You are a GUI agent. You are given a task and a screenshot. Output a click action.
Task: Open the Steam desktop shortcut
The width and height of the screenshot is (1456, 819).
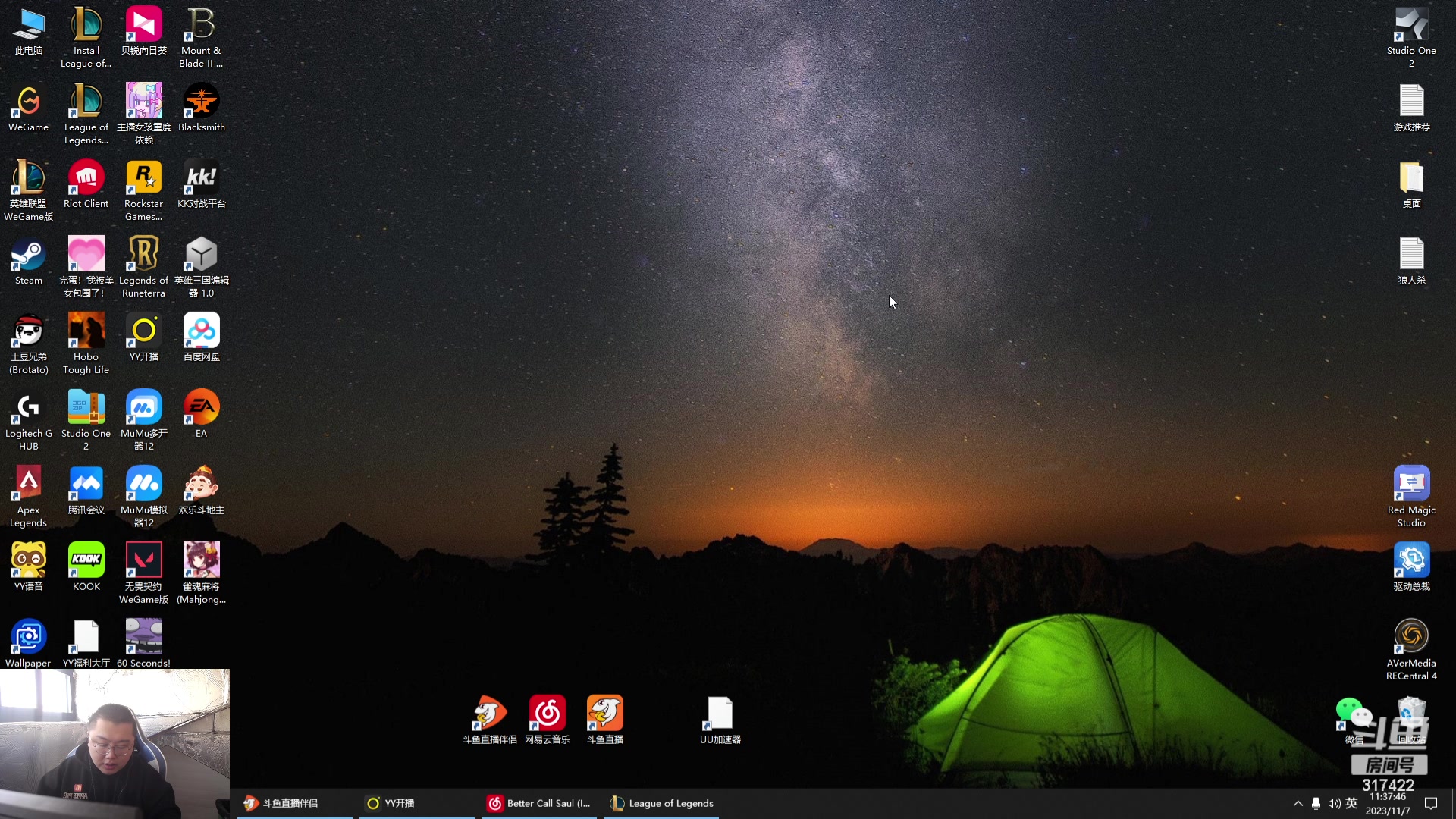point(28,256)
